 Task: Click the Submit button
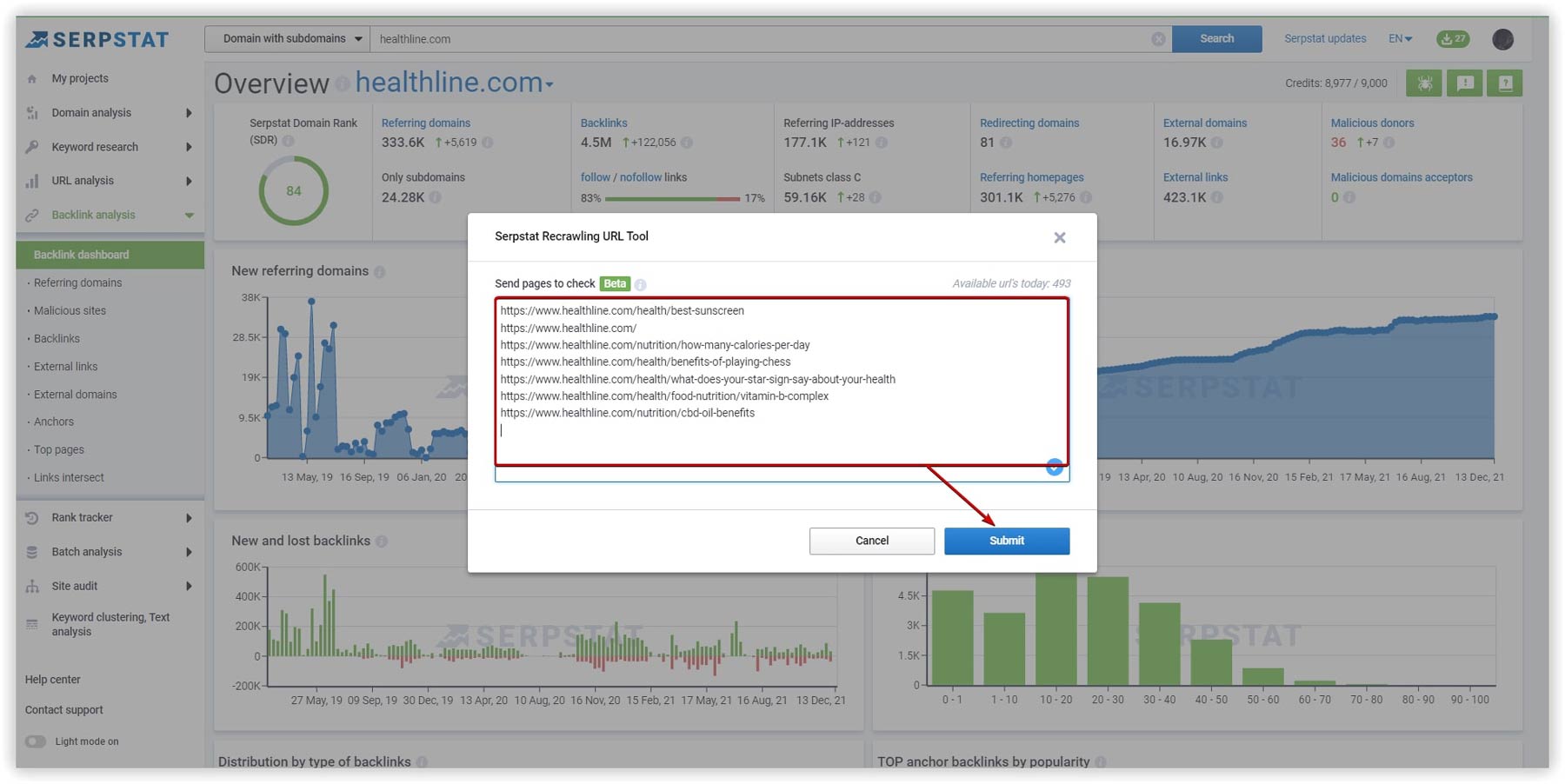pyautogui.click(x=1007, y=541)
